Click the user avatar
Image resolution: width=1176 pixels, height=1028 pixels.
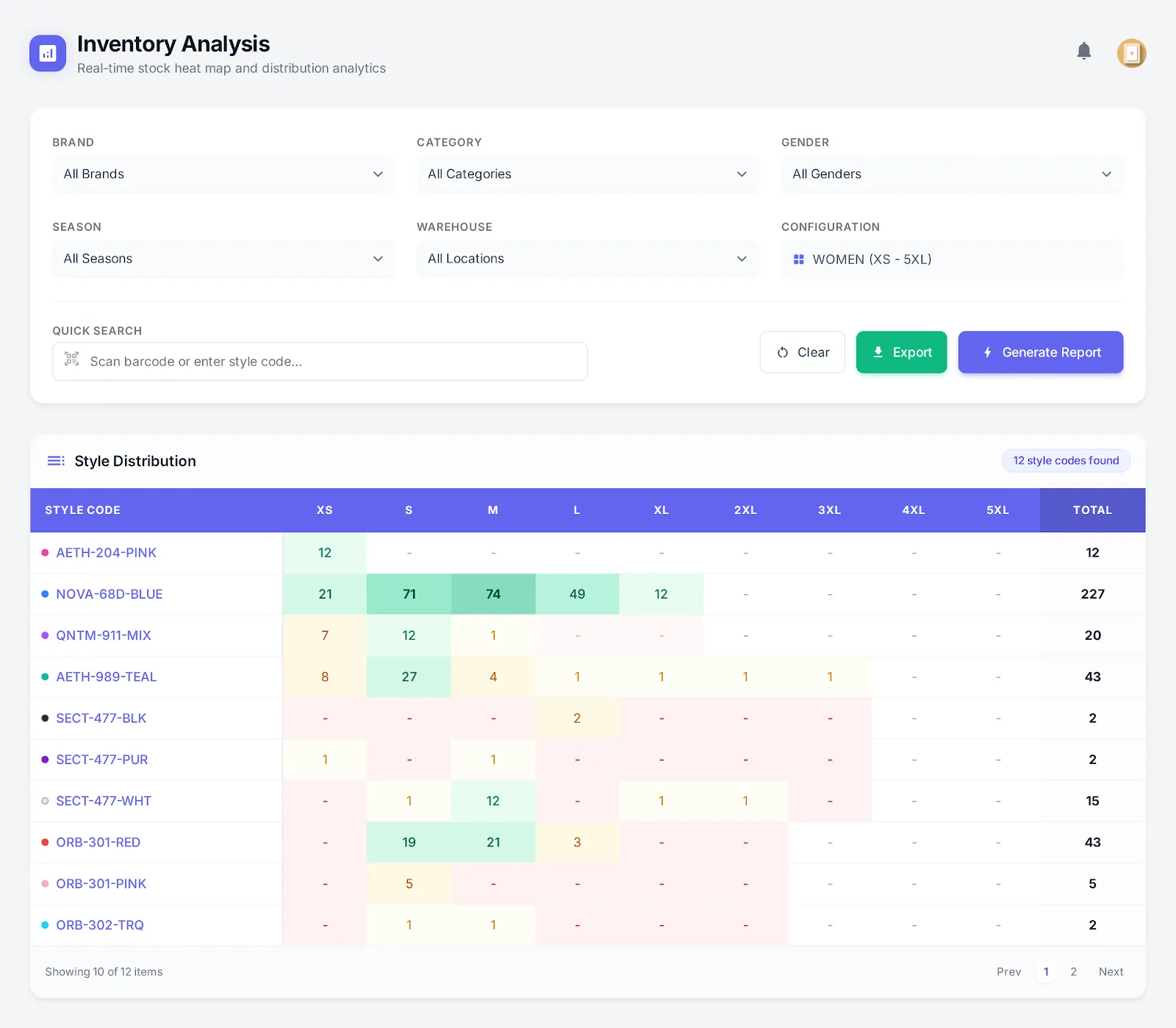[1131, 53]
